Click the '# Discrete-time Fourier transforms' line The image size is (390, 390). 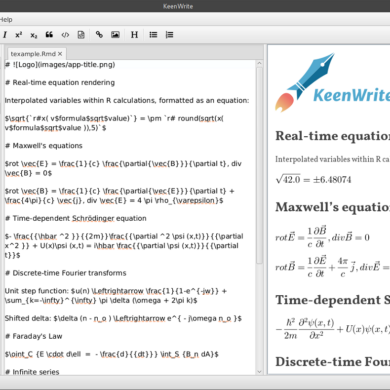pyautogui.click(x=66, y=273)
